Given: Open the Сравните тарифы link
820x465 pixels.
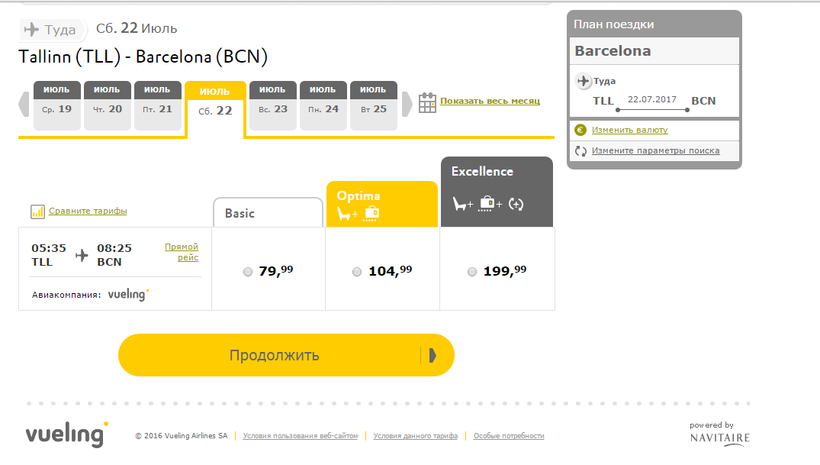Looking at the screenshot, I should 88,211.
